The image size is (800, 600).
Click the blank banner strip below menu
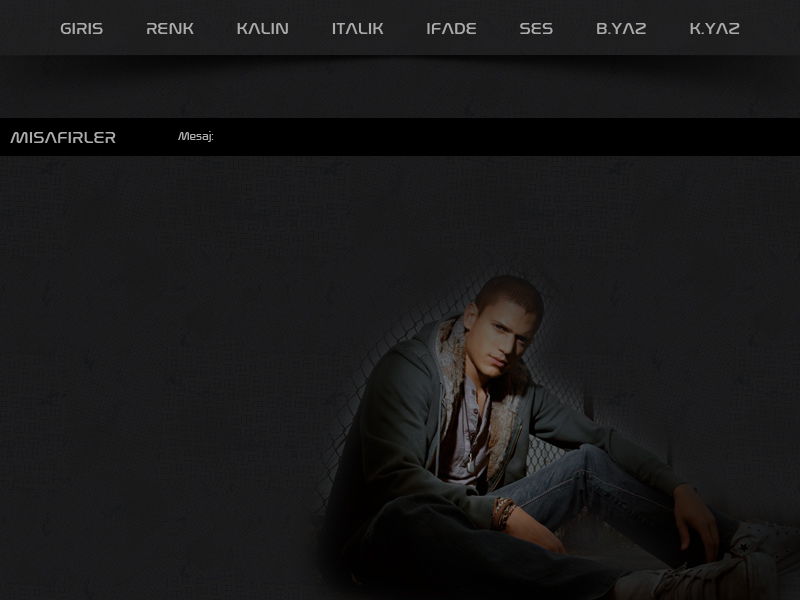(x=400, y=88)
